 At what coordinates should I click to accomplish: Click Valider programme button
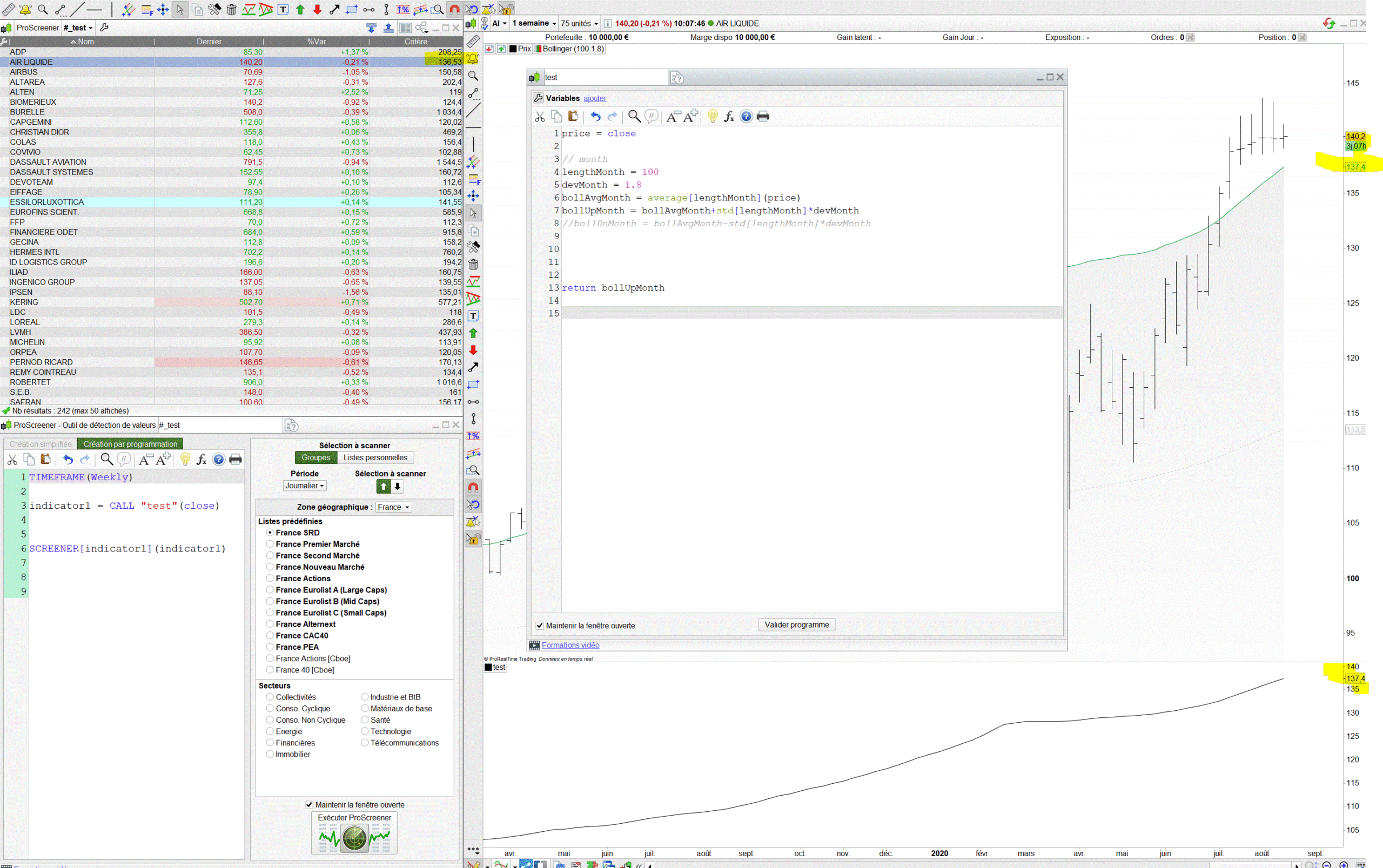pyautogui.click(x=796, y=624)
